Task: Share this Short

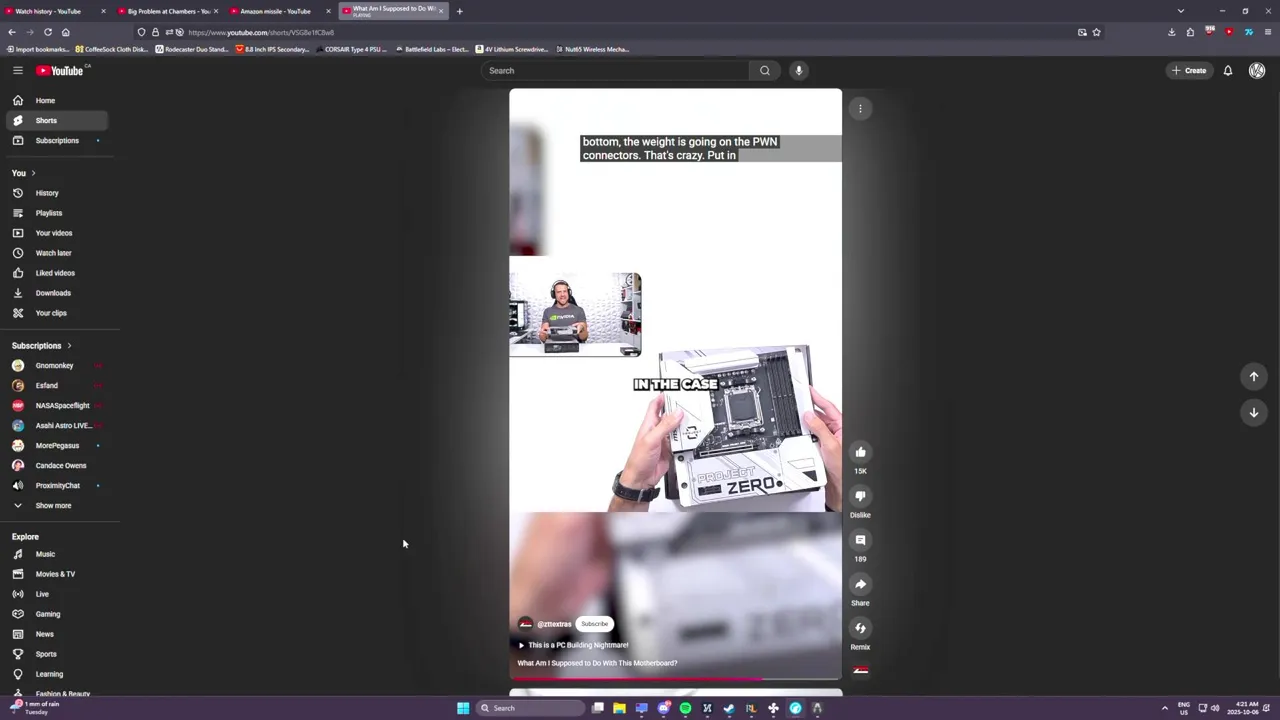Action: point(860,584)
